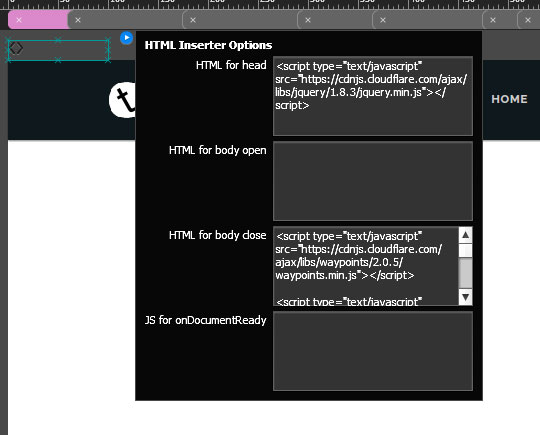This screenshot has height=435, width=540.
Task: Select the diamond HTML inserter widget icon
Action: click(16, 48)
